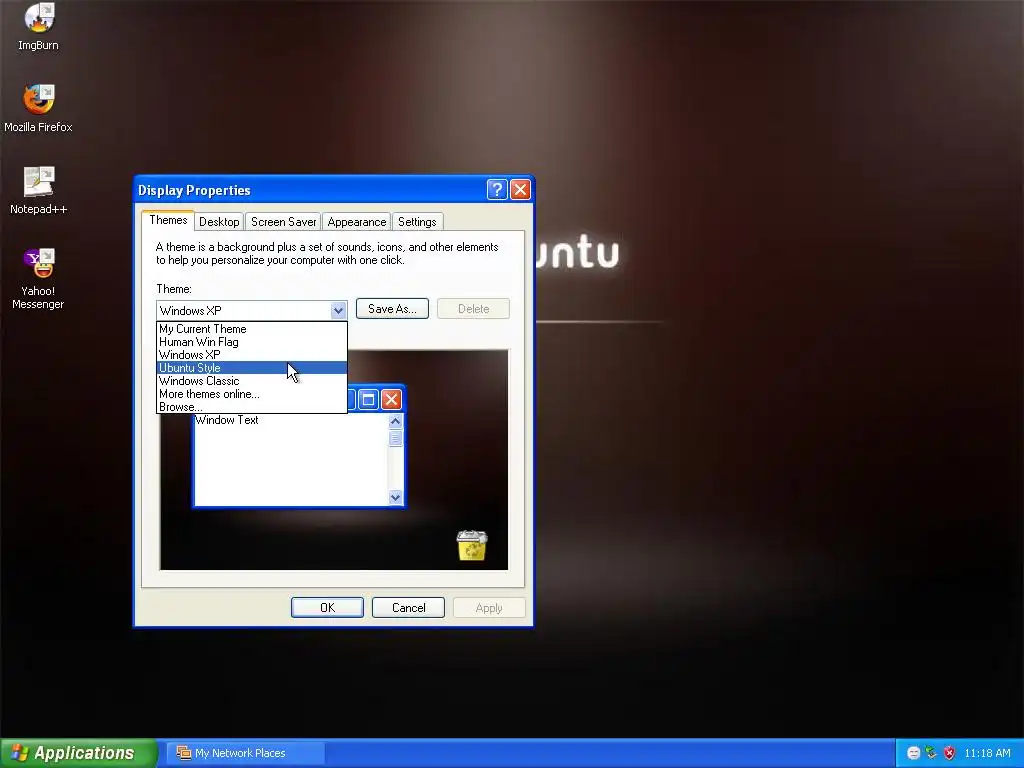Screen dimensions: 1024x768
Task: Click the preview scrollbar down arrow
Action: (395, 498)
